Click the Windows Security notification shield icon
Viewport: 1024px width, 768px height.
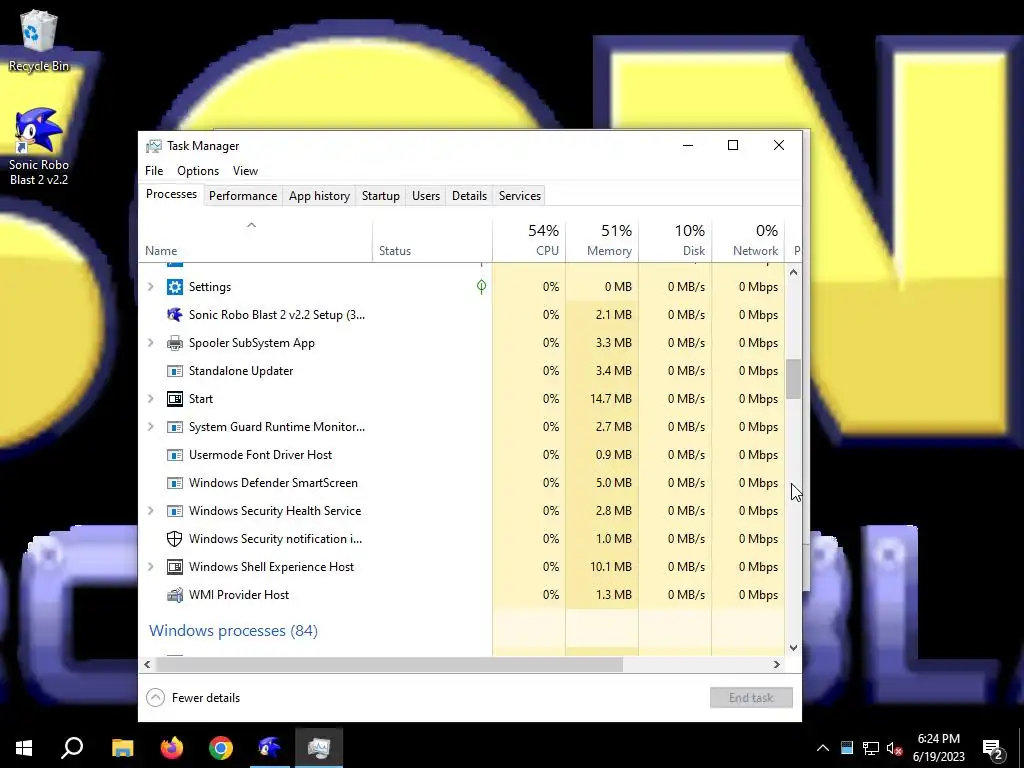pos(174,539)
